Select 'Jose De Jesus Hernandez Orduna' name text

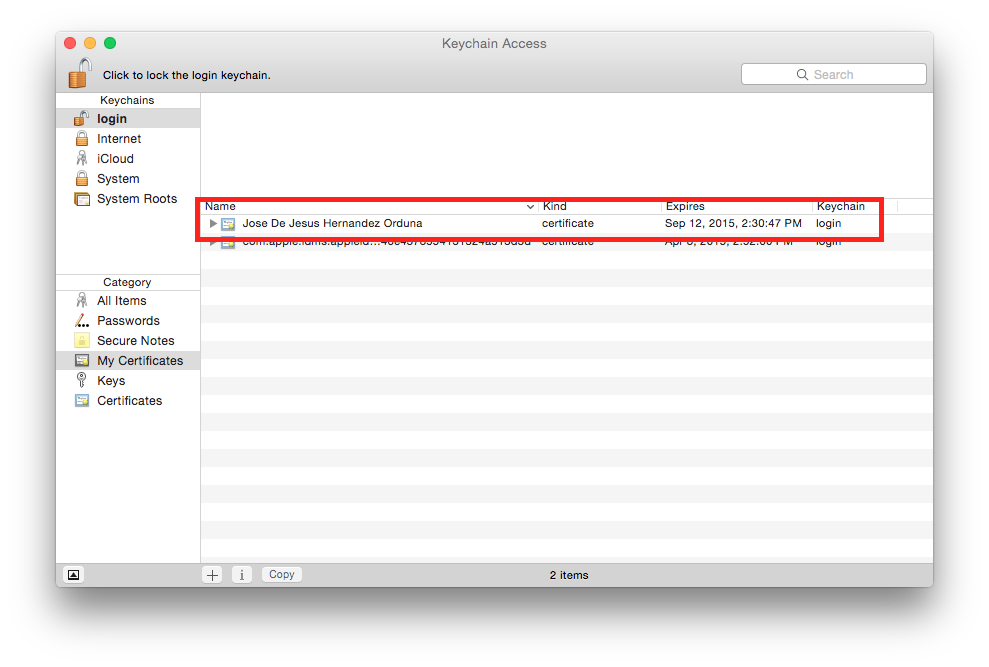pos(332,223)
